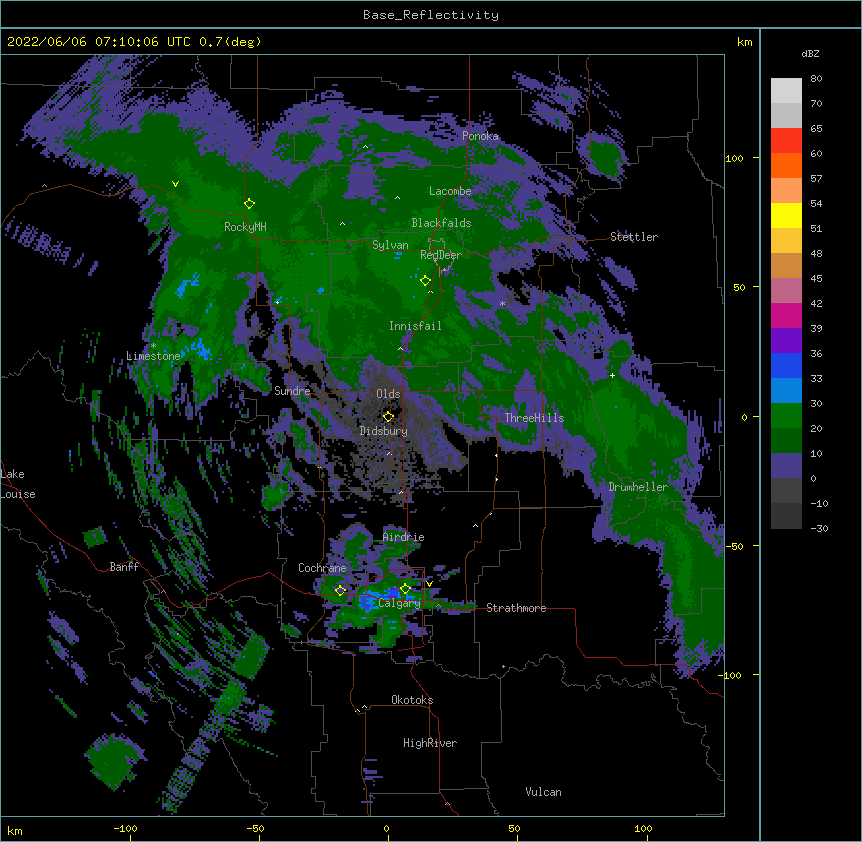This screenshot has width=862, height=842.
Task: Click the white asterisk east of RedDeer
Action: [502, 303]
